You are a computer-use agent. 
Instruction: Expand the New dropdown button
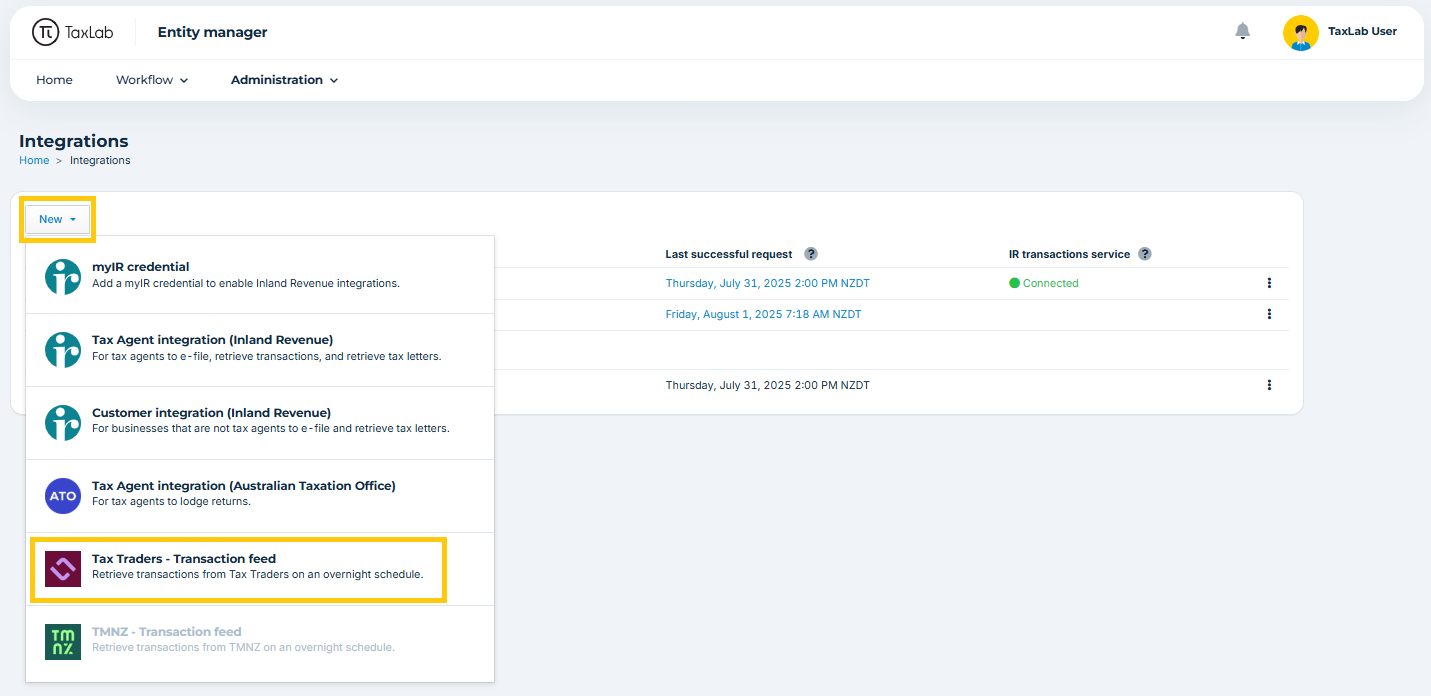click(58, 219)
